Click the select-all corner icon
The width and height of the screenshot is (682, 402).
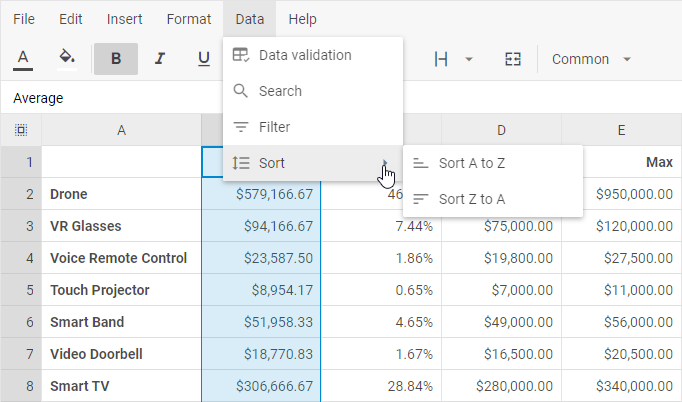pos(21,130)
